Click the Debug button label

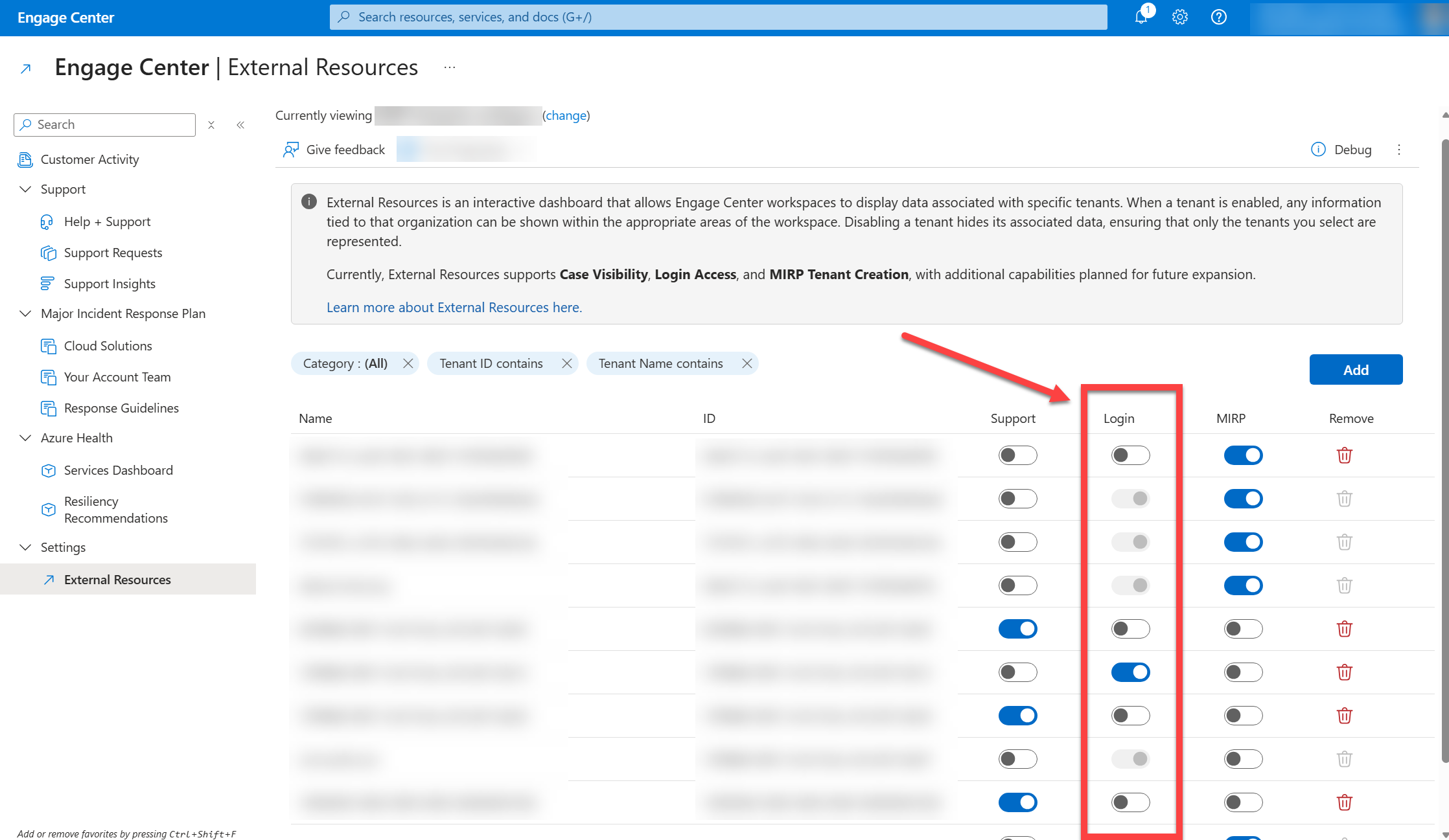point(1352,150)
